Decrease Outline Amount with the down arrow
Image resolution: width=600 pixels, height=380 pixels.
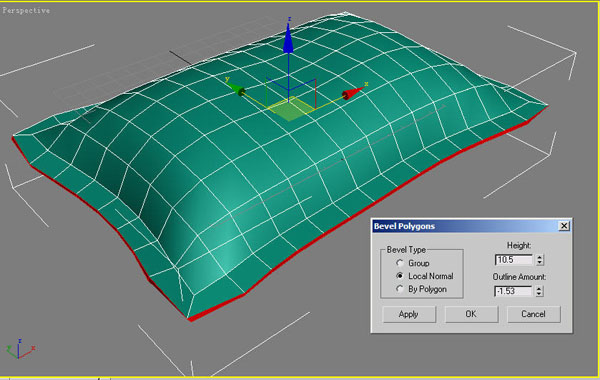click(x=539, y=294)
